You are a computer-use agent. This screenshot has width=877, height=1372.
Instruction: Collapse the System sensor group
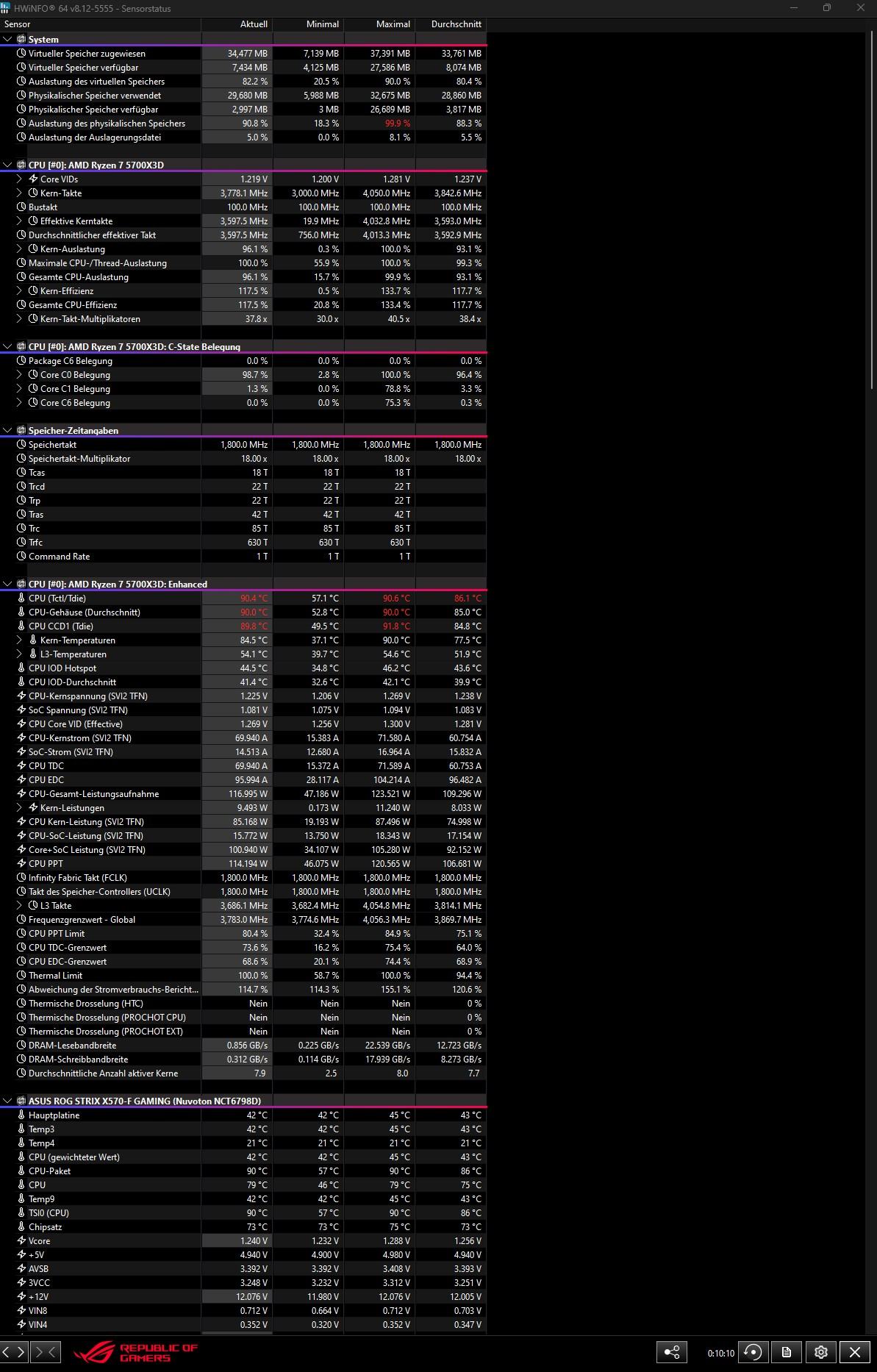7,39
